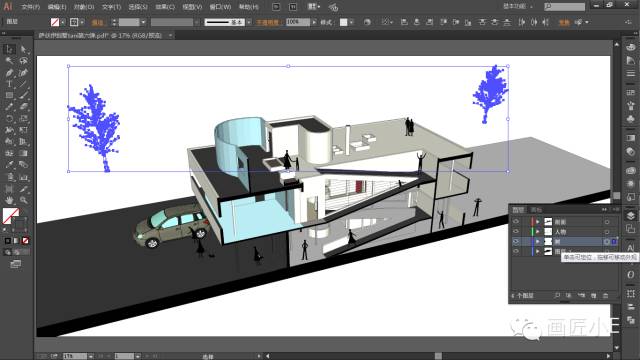Screen dimensions: 640x360
Task: Select the Hand tool
Action: tap(9, 200)
